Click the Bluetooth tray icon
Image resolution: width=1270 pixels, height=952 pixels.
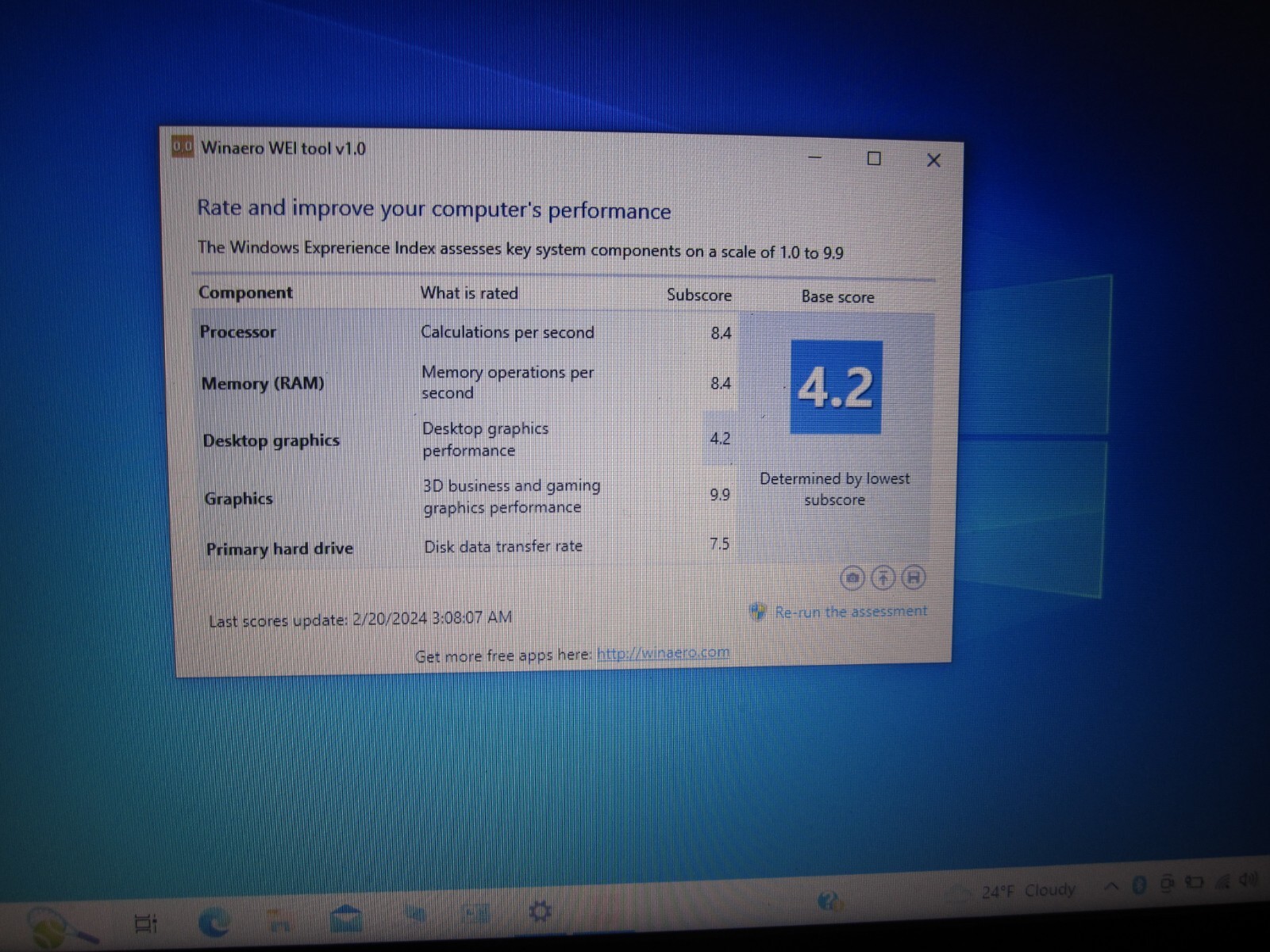click(x=1139, y=885)
